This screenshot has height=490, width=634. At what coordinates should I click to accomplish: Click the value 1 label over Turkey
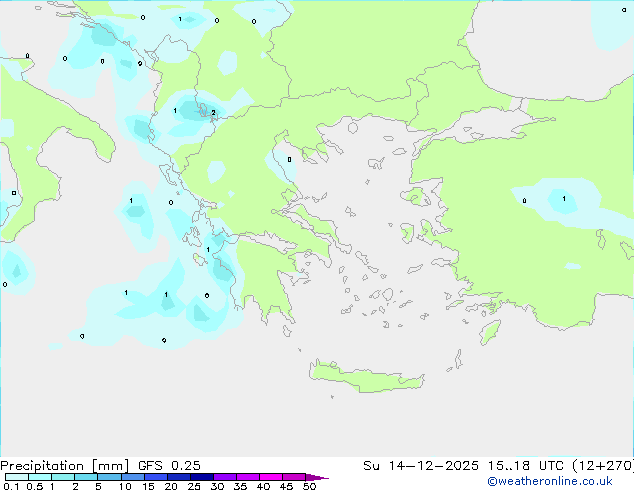(564, 199)
